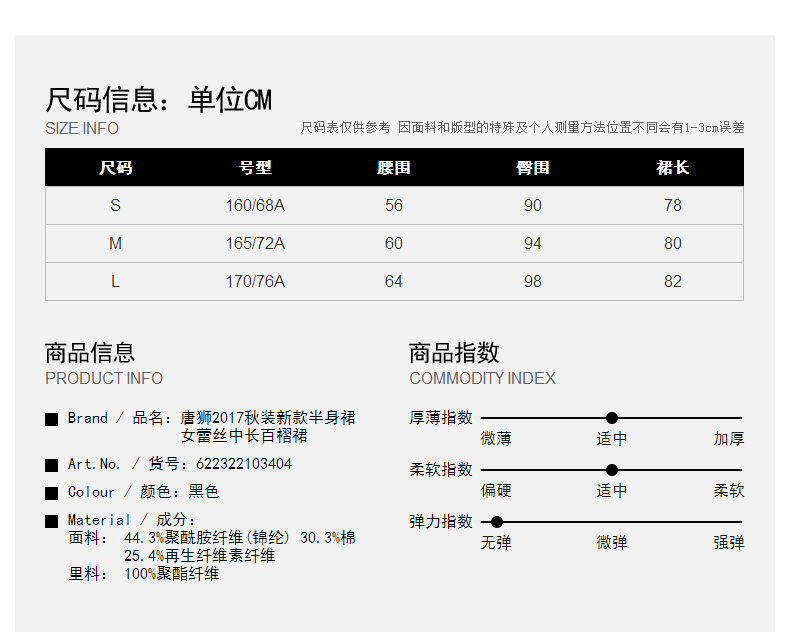Click the 加厚 label on thickness scale
The width and height of the screenshot is (790, 632).
point(728,439)
